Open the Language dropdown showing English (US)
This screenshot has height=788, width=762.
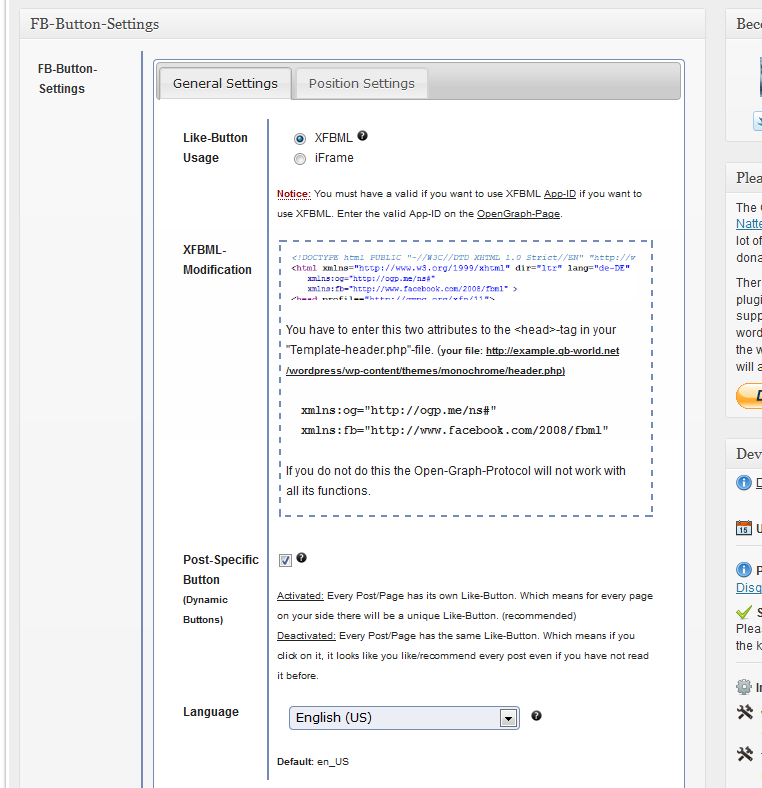pos(394,718)
